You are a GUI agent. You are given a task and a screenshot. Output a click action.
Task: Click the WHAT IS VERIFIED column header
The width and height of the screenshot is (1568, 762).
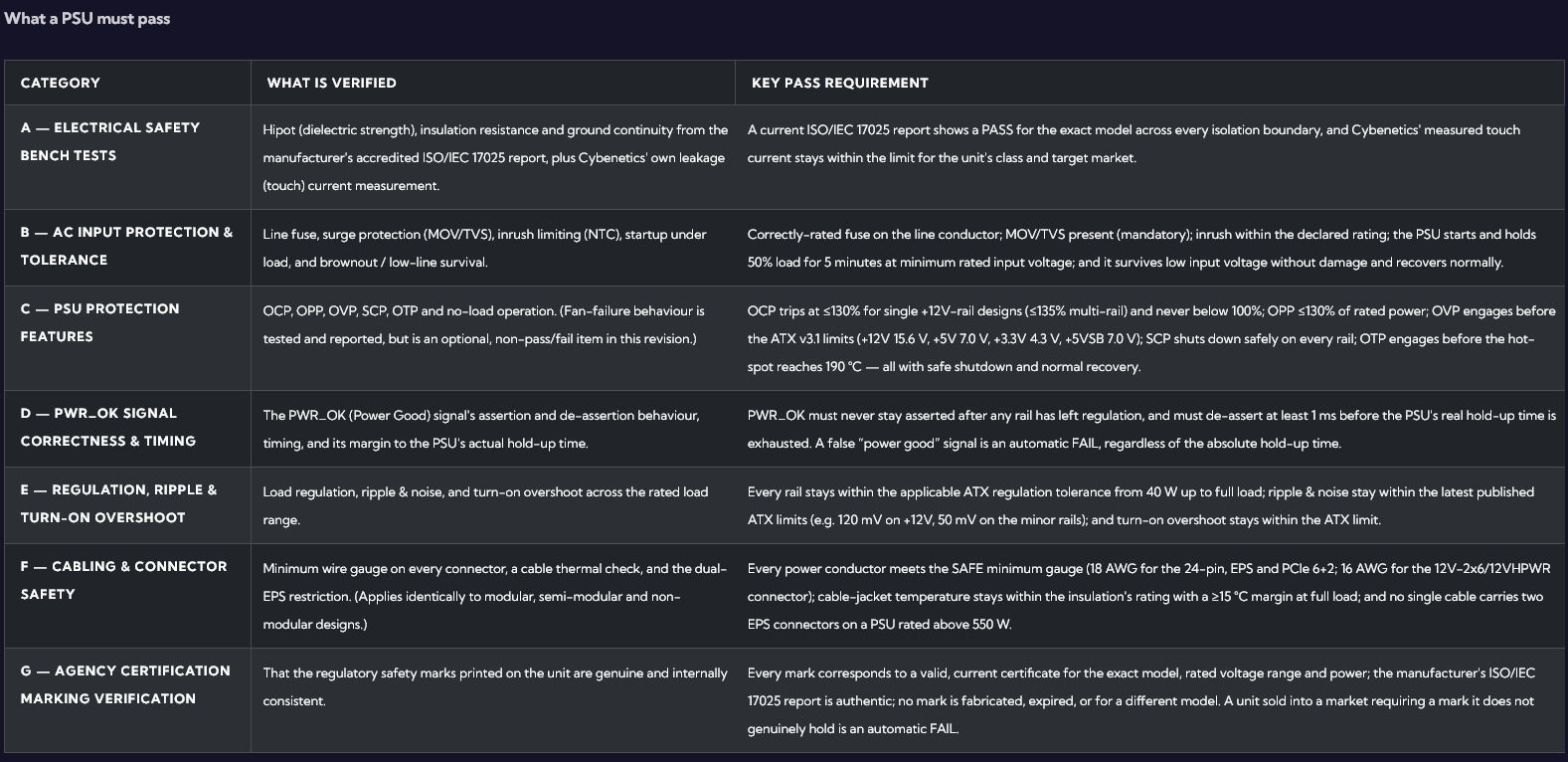pyautogui.click(x=493, y=83)
